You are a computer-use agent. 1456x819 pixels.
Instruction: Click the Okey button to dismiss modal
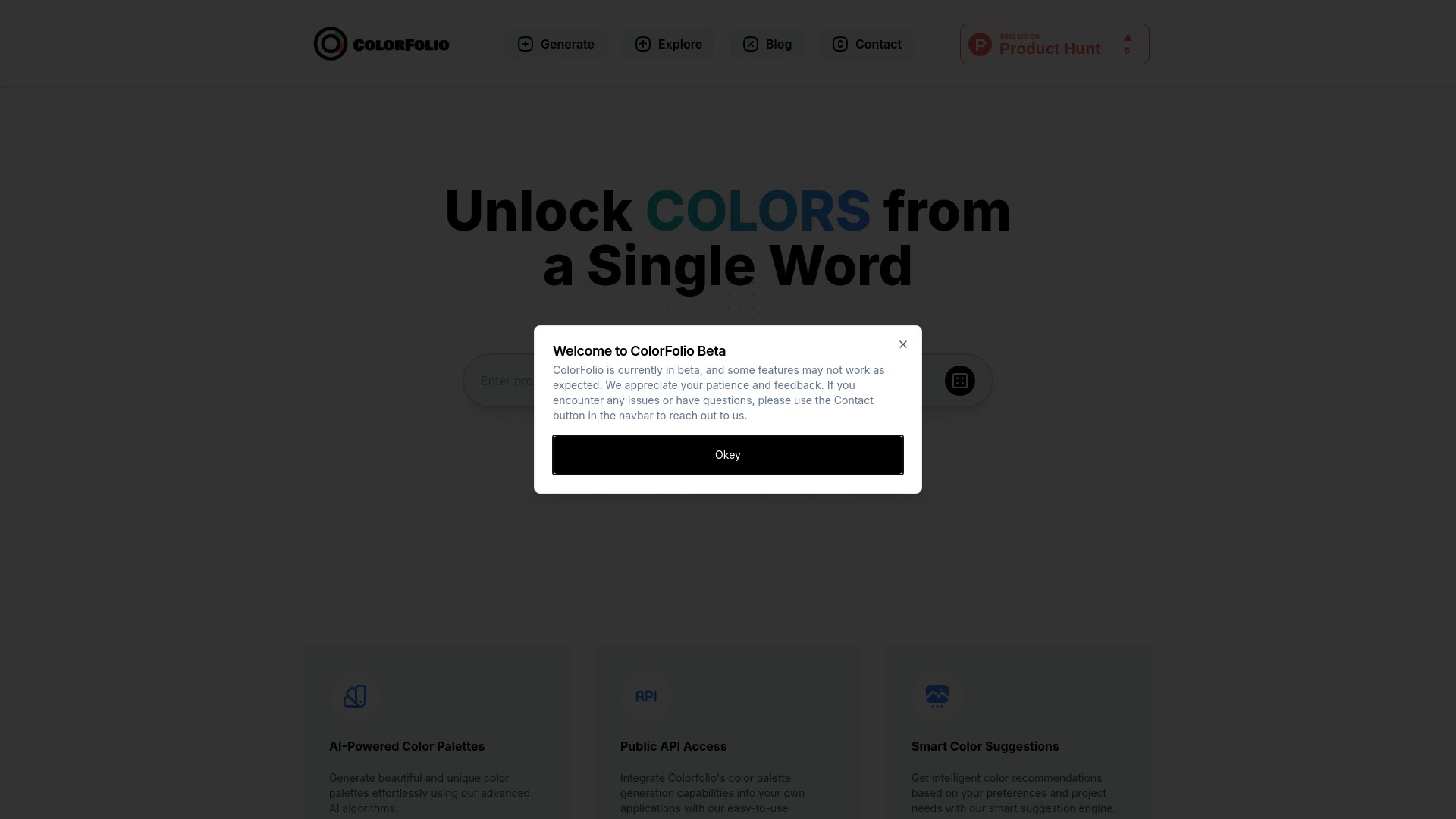[x=728, y=455]
